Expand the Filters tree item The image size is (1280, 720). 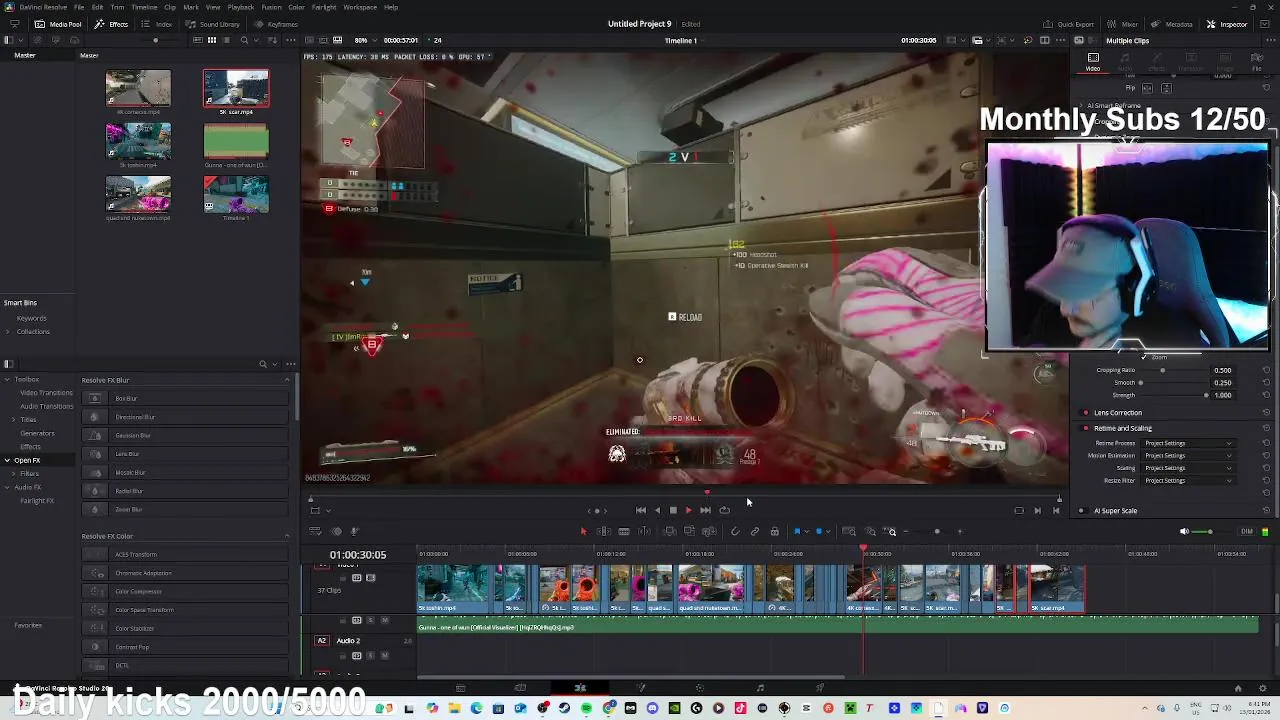(15, 474)
